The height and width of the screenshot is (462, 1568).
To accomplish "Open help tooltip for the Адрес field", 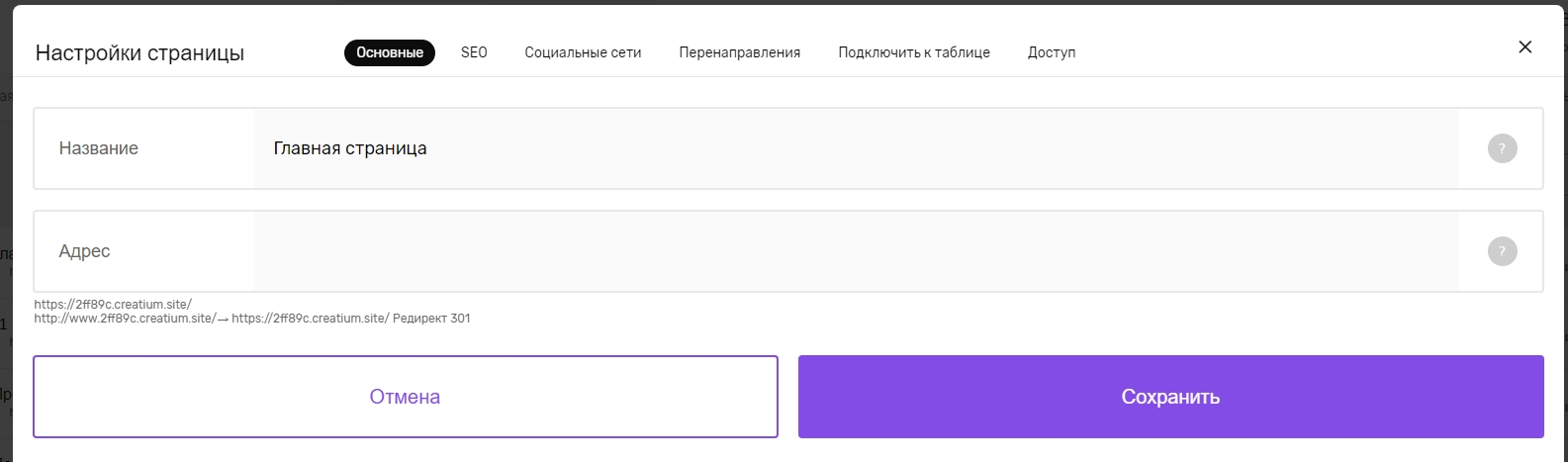I will (x=1502, y=251).
